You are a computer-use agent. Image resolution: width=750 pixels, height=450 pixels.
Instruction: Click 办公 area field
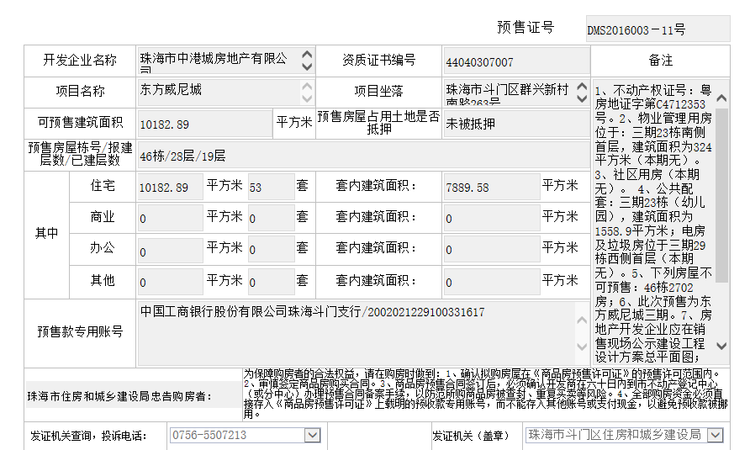(x=170, y=250)
